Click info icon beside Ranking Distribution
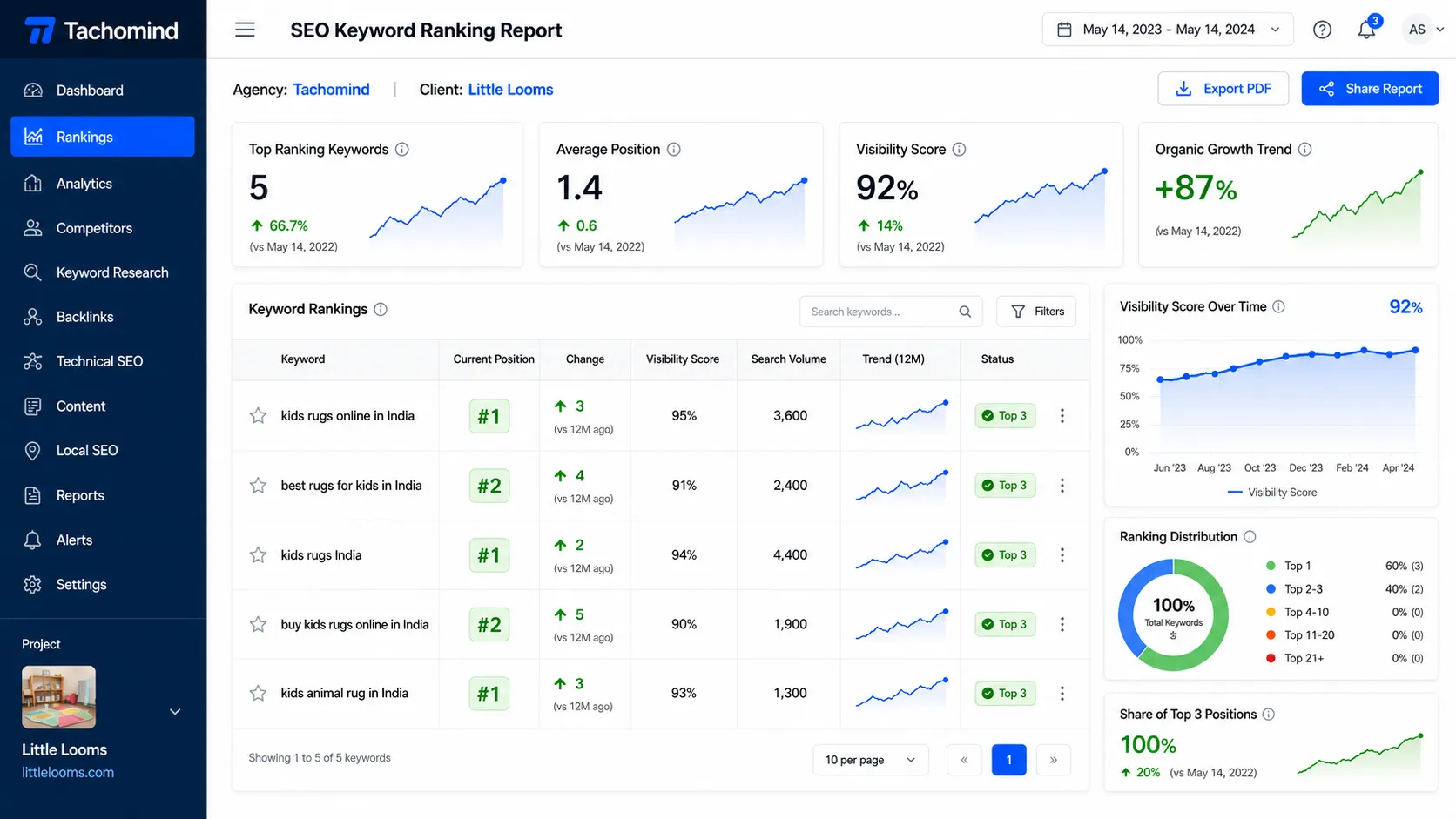1456x819 pixels. point(1250,536)
